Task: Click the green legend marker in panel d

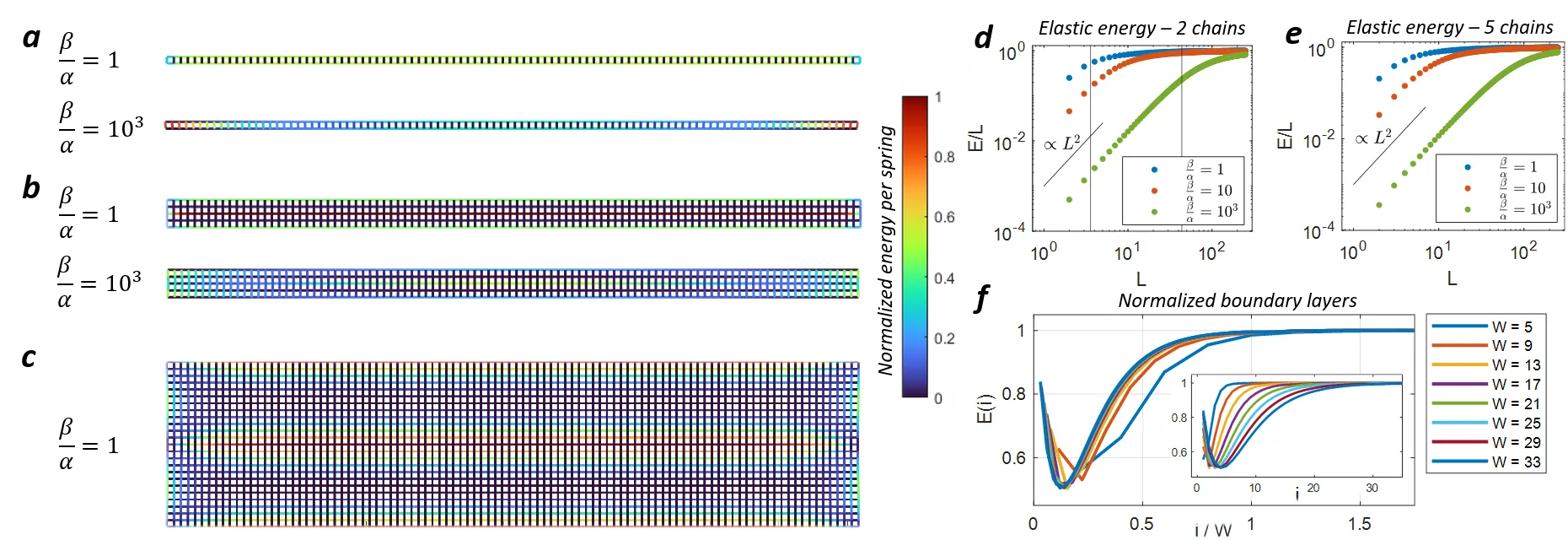Action: 1154,211
